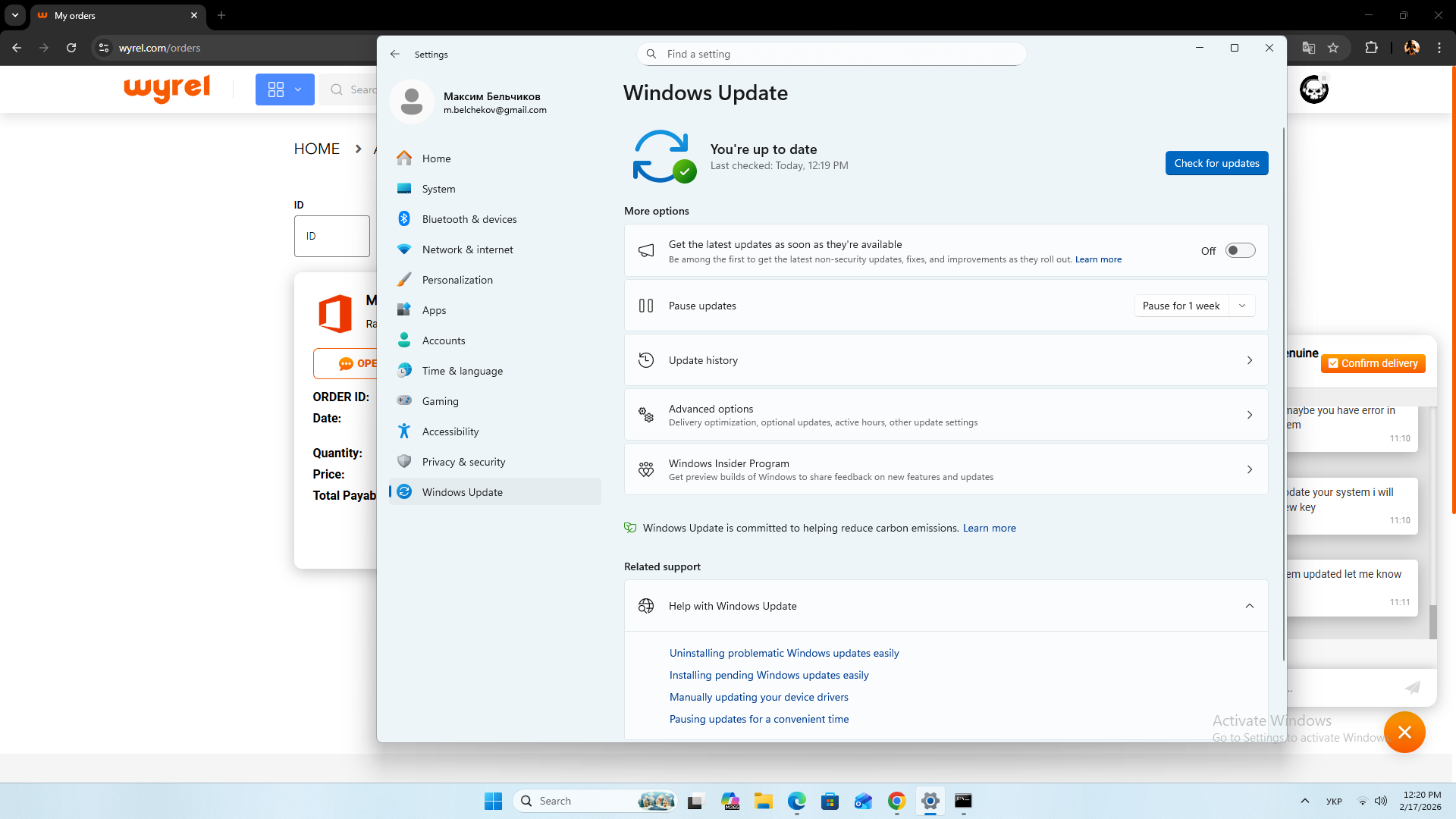Click the Accessibility figure icon
This screenshot has height=819, width=1456.
tap(404, 431)
